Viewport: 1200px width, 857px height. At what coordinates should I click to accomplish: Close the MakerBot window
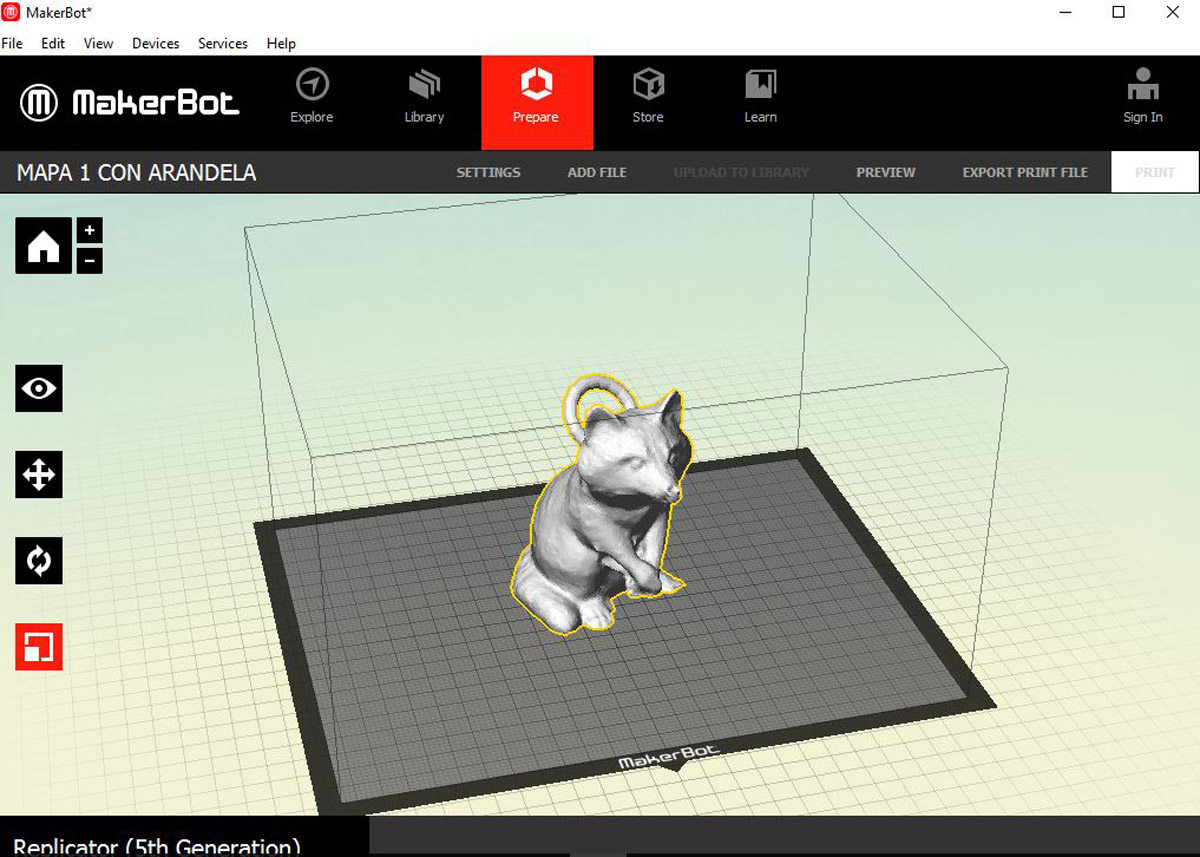pyautogui.click(x=1173, y=13)
